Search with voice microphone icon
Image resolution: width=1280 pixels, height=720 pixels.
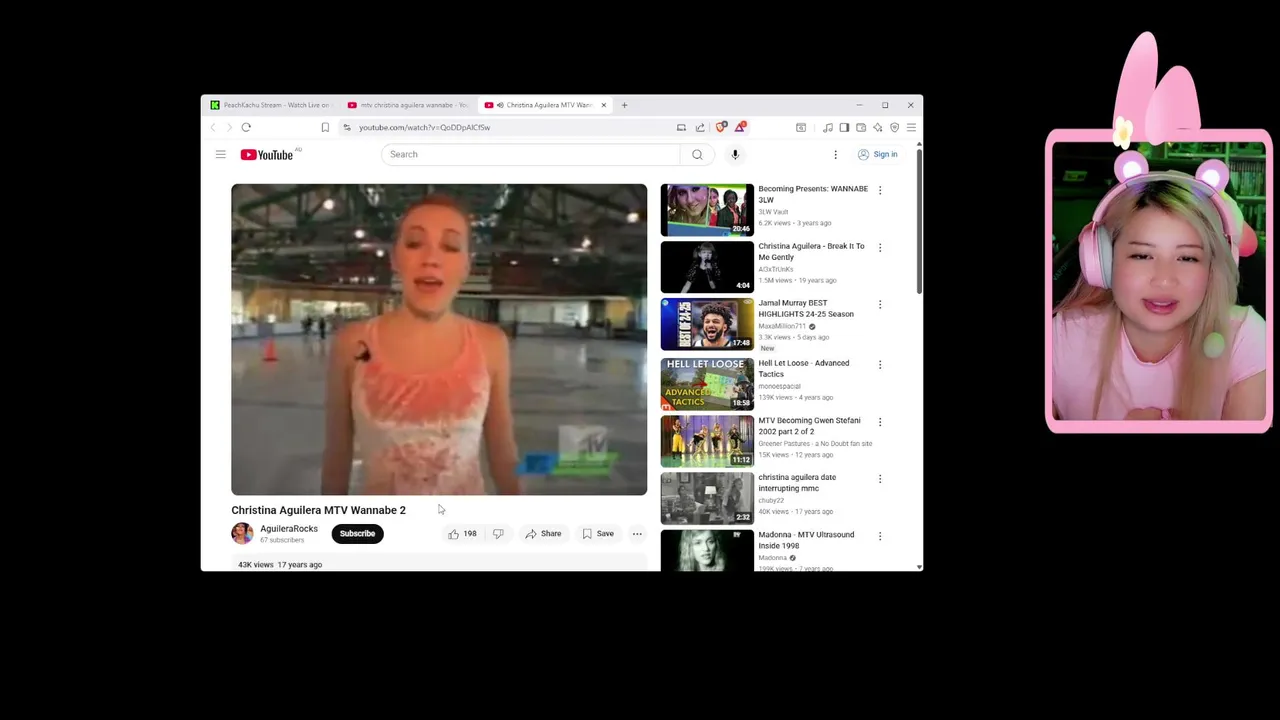[735, 154]
